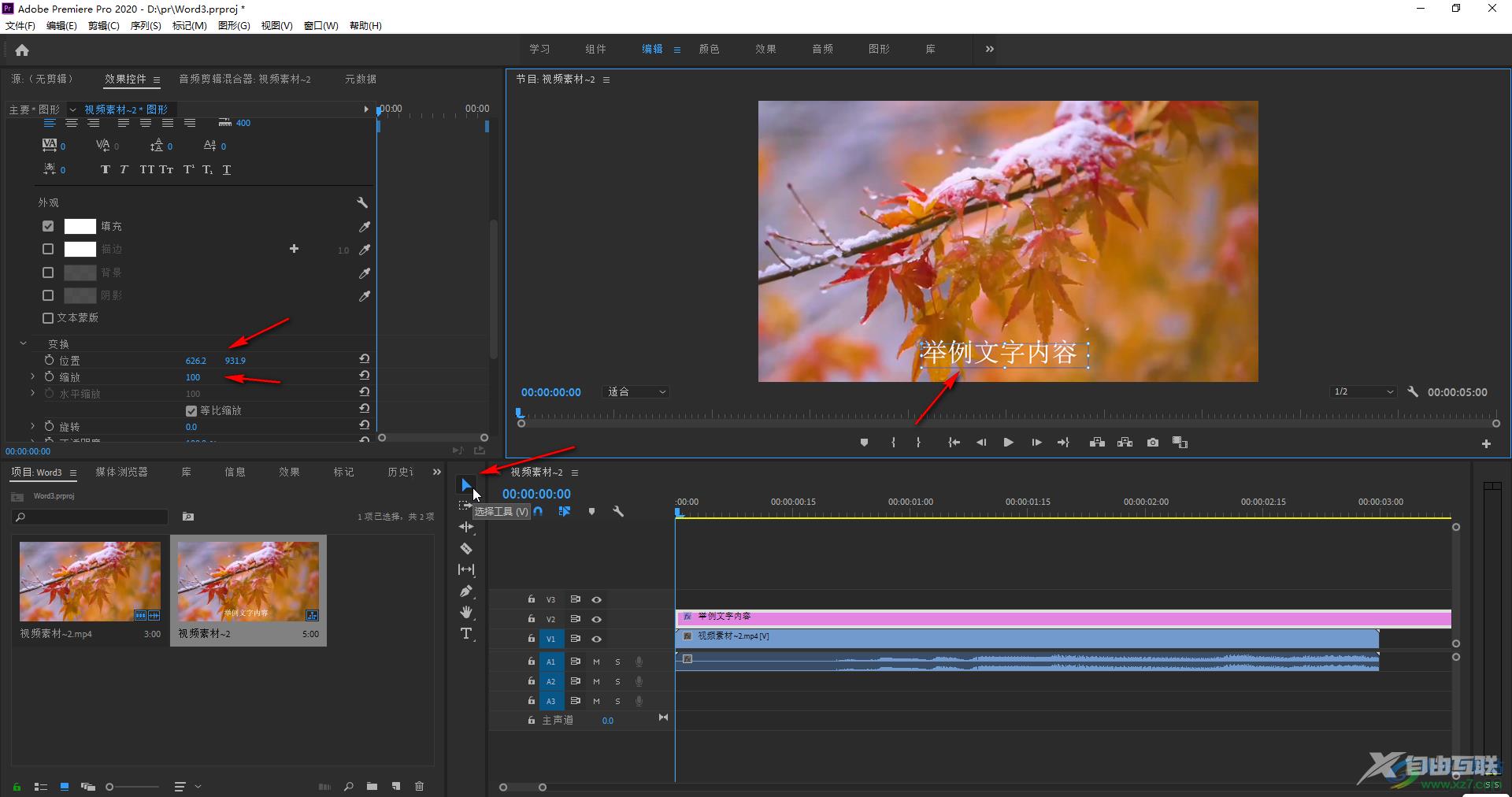Toggle Uniform Scale checkbox

(x=191, y=410)
